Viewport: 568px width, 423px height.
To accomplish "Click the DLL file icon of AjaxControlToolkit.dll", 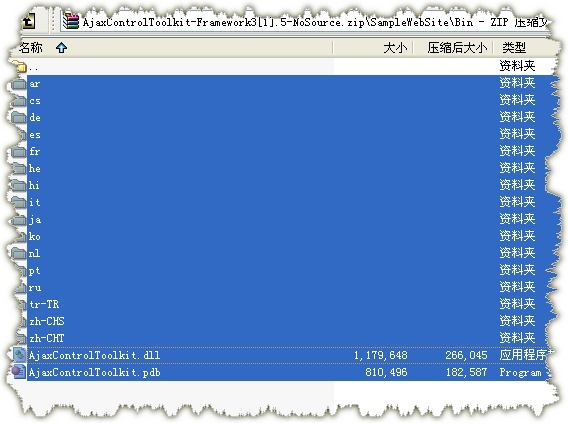I will (x=19, y=354).
